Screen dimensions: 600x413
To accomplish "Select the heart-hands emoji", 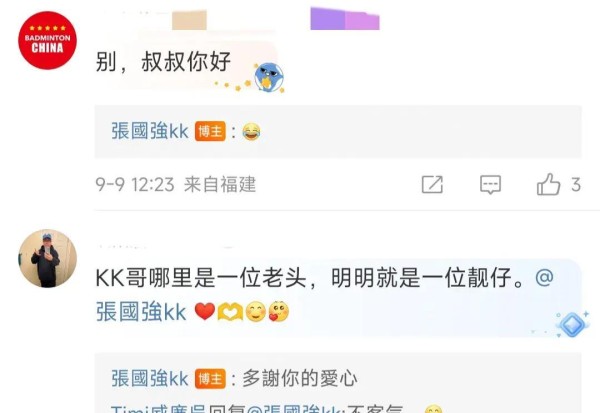I will point(230,311).
